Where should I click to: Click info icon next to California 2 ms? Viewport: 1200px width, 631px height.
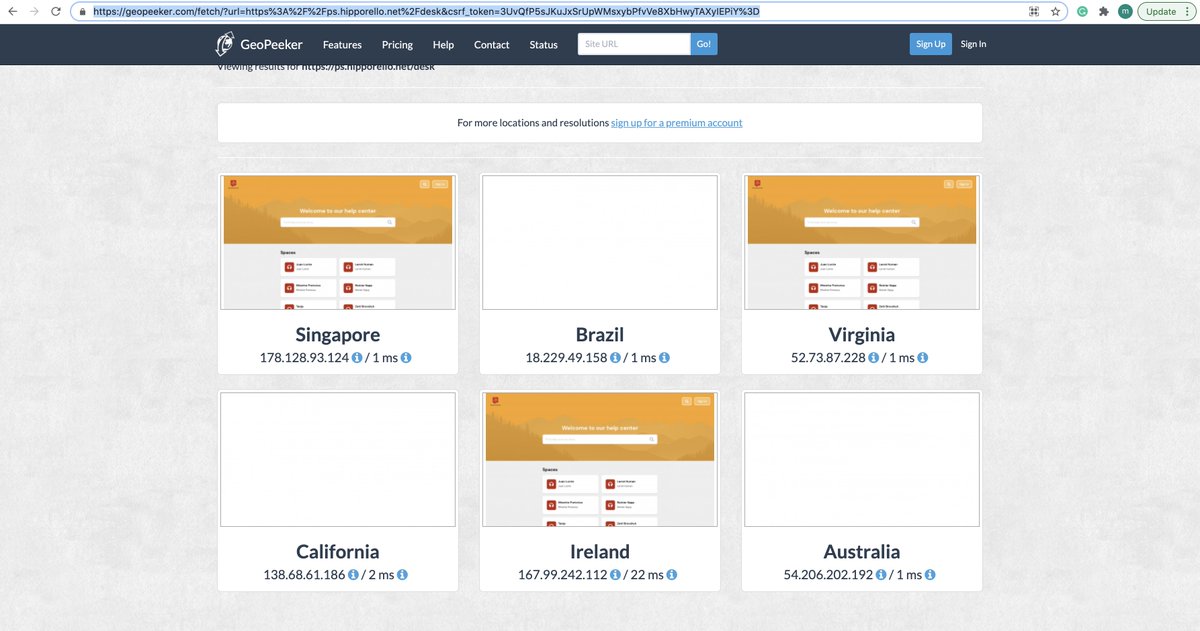(402, 575)
